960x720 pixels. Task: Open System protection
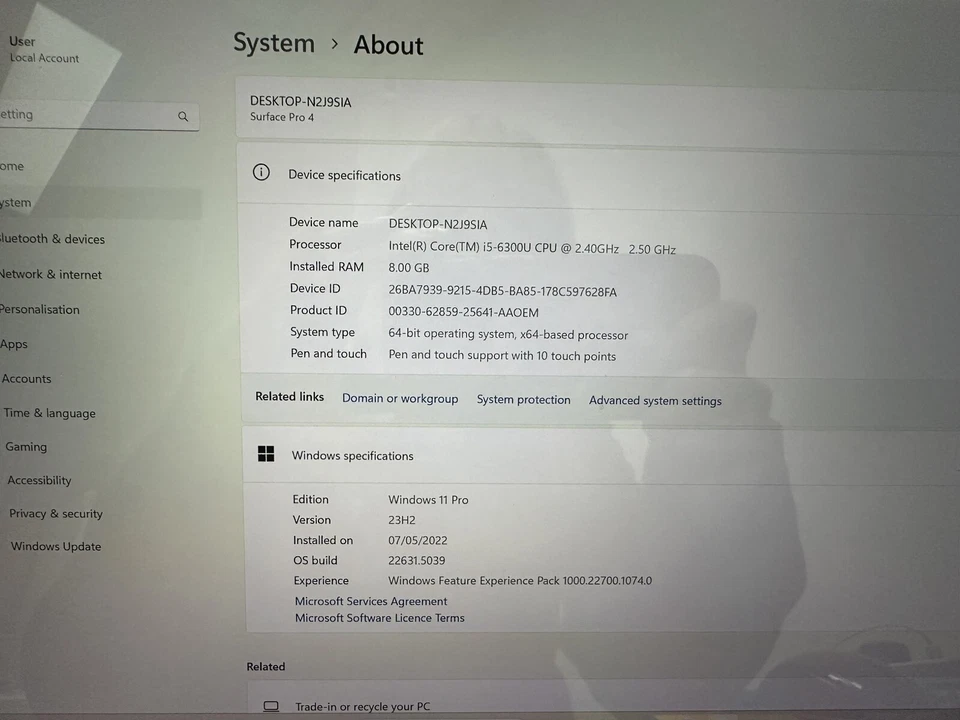(x=523, y=399)
